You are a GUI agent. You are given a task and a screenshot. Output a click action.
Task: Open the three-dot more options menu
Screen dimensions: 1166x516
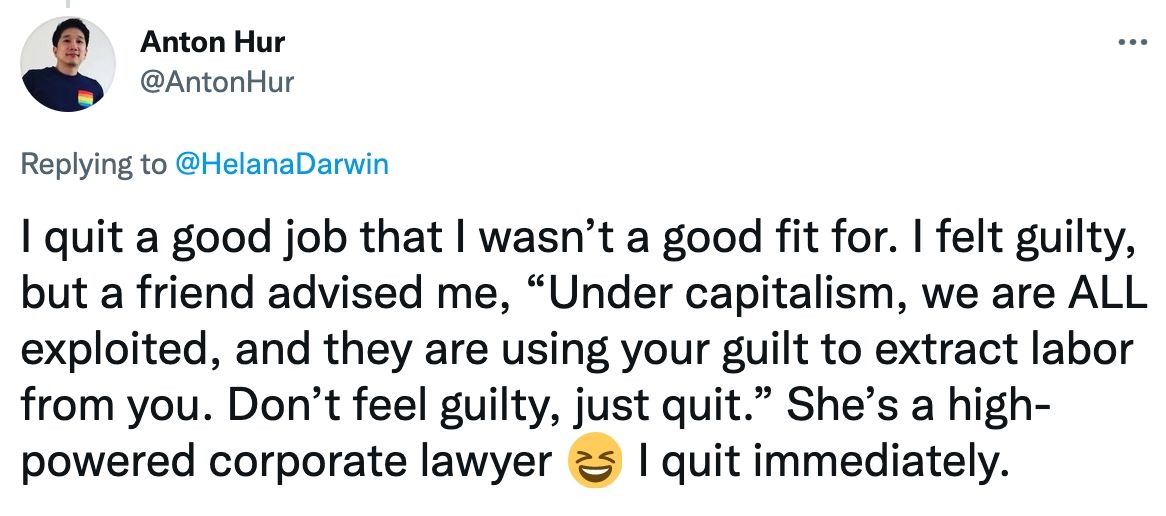tap(1133, 43)
